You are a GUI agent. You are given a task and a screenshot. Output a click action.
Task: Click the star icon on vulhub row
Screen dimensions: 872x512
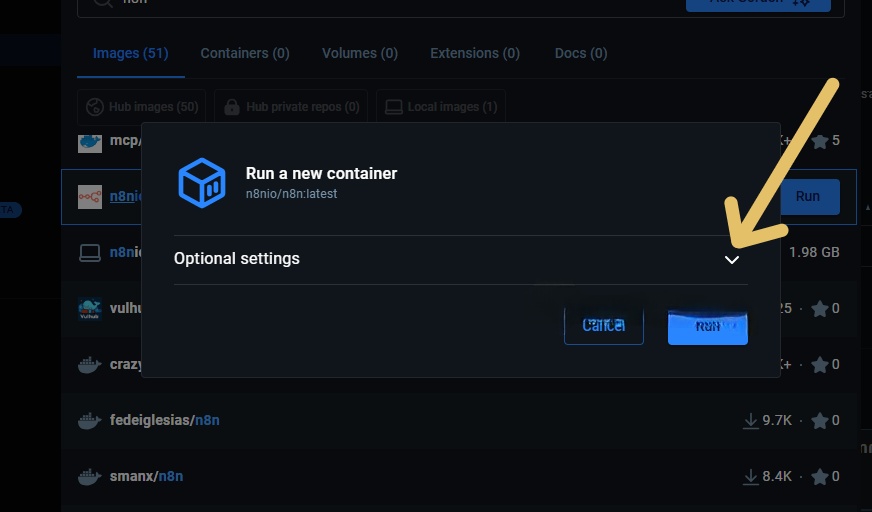(820, 309)
